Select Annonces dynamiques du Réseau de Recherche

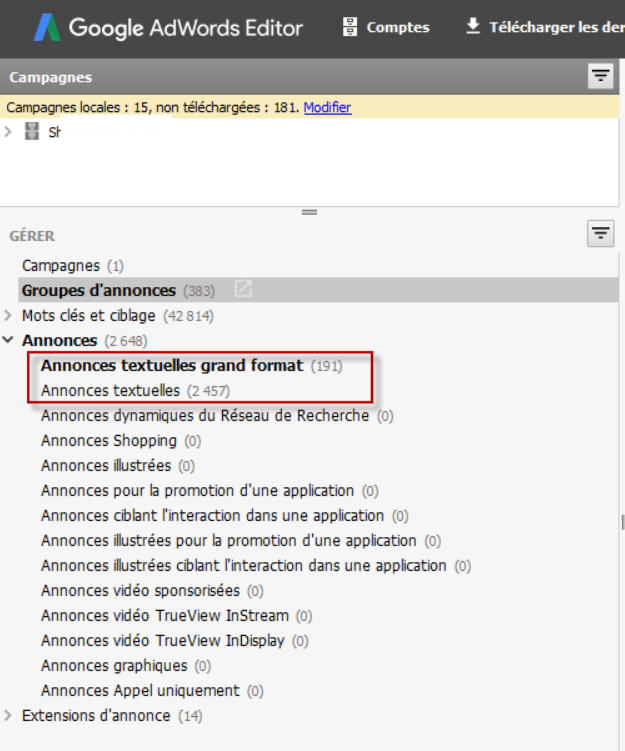pyautogui.click(x=217, y=416)
